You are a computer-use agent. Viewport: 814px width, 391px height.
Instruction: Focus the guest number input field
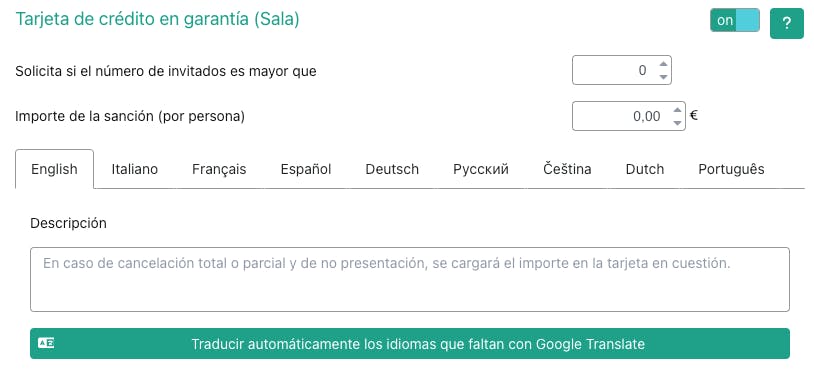[x=621, y=70]
